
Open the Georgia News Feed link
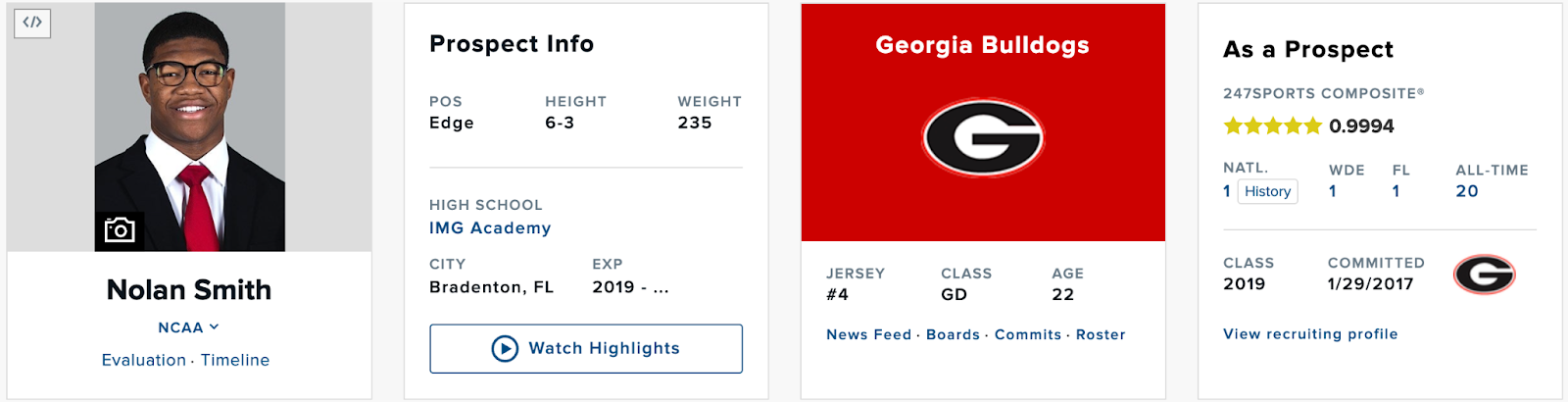(x=868, y=334)
